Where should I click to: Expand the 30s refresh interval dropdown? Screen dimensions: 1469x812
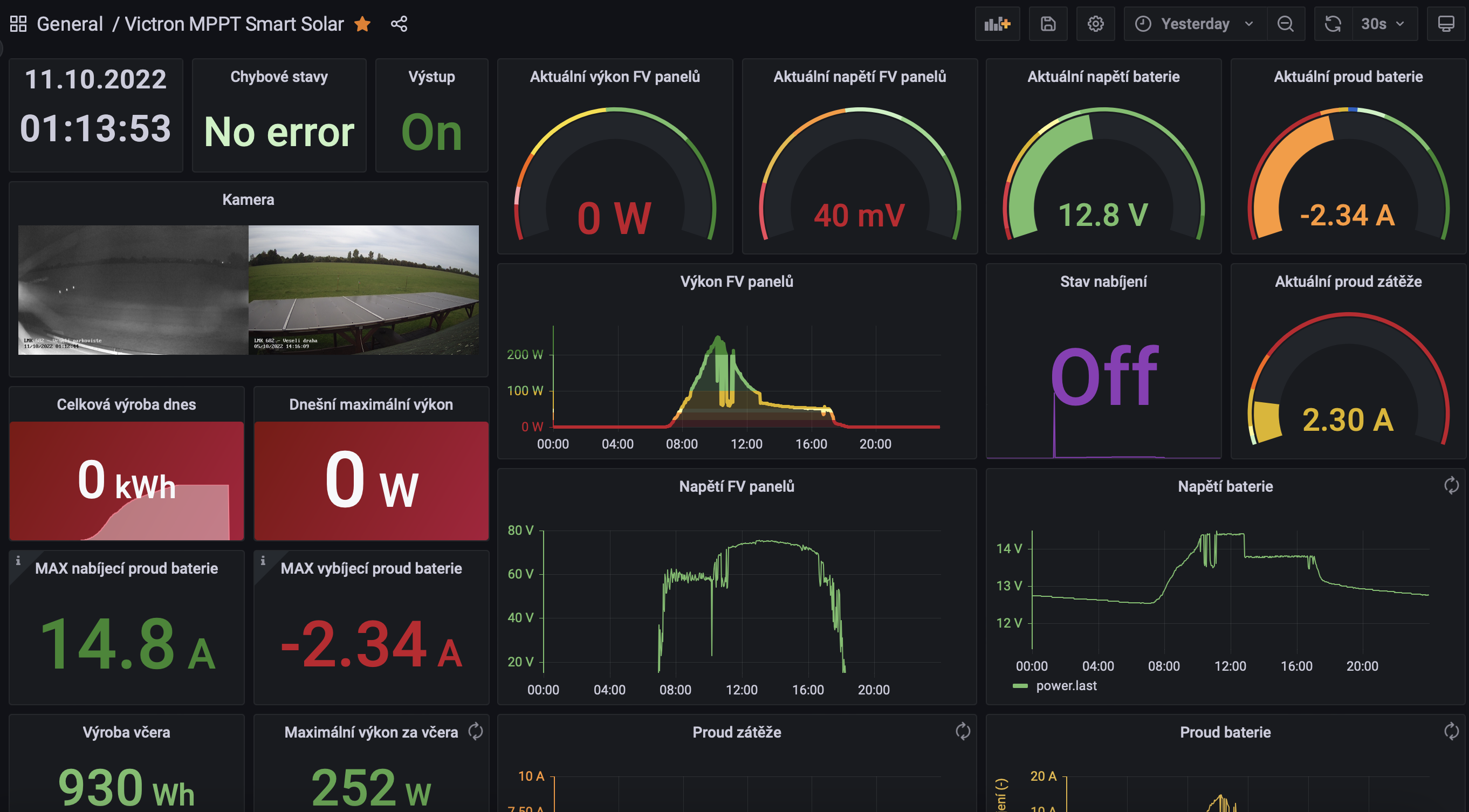pos(1383,24)
